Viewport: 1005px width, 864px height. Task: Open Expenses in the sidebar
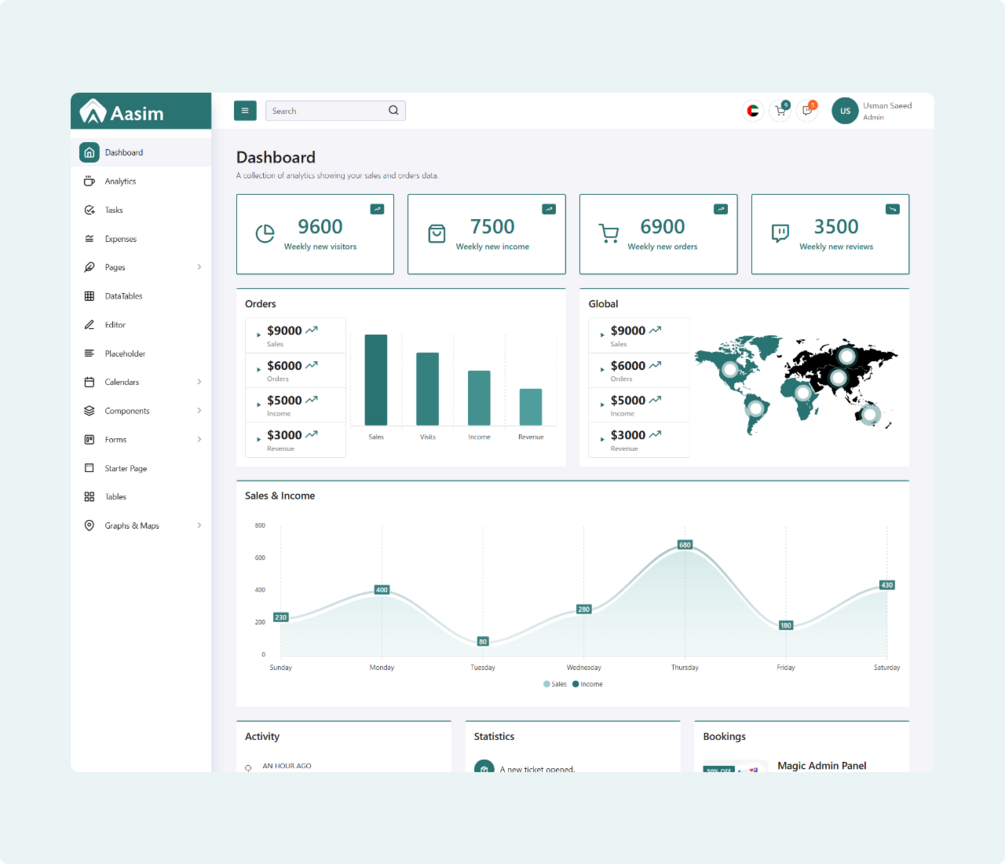click(141, 238)
